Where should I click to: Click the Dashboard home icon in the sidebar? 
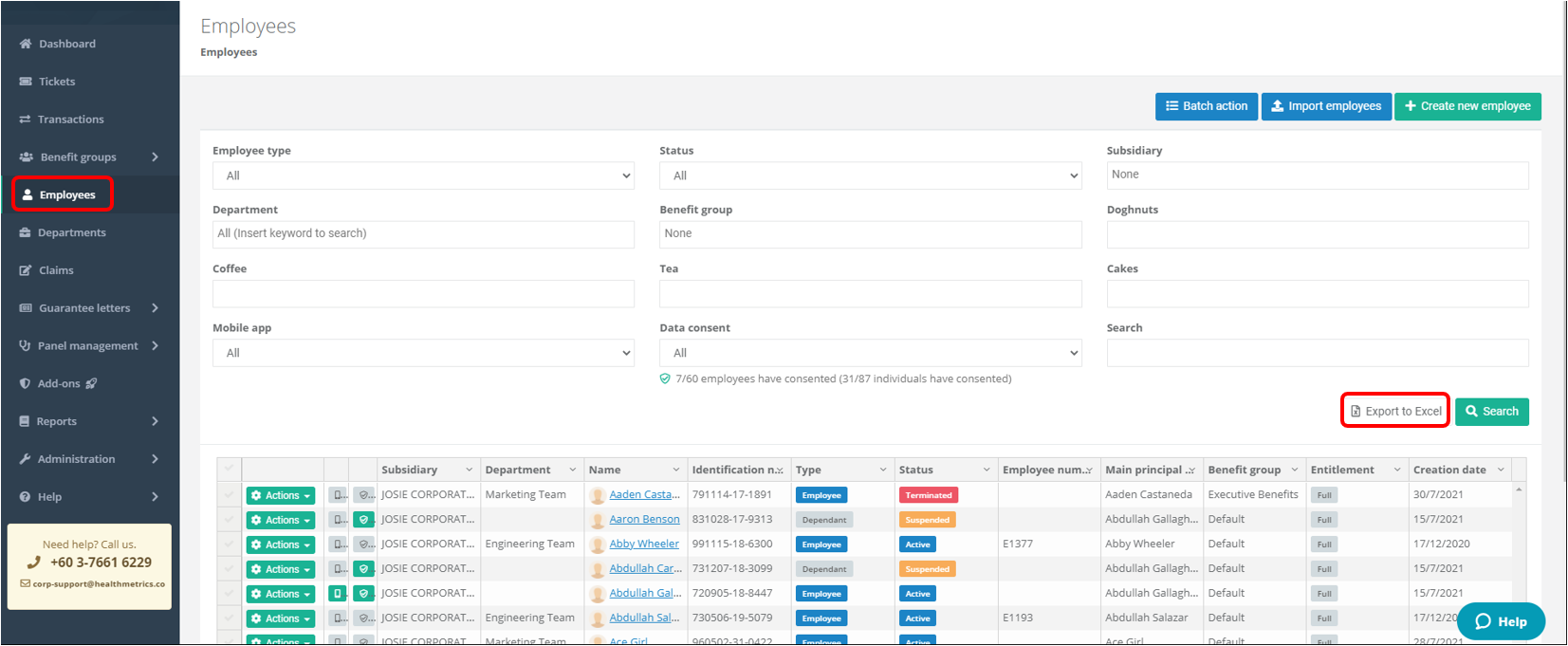point(26,44)
